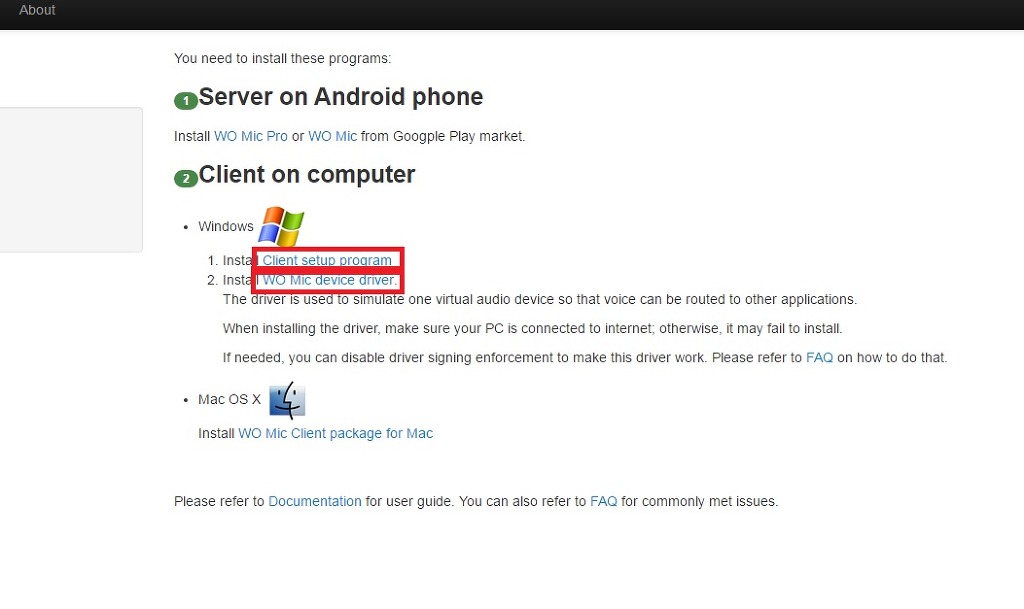1024x609 pixels.
Task: Open the Documentation user guide link
Action: point(315,501)
